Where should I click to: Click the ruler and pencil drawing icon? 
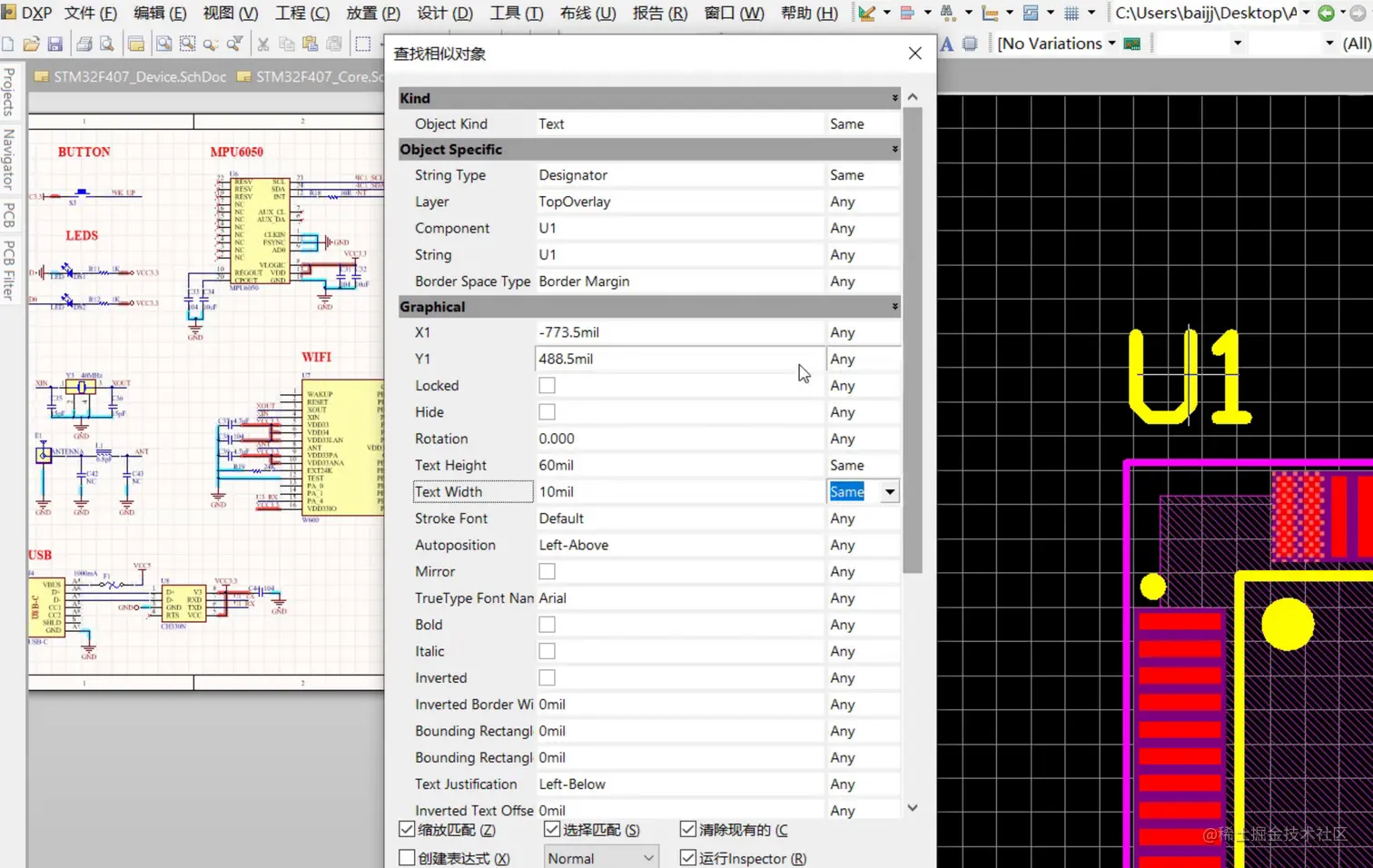(866, 13)
